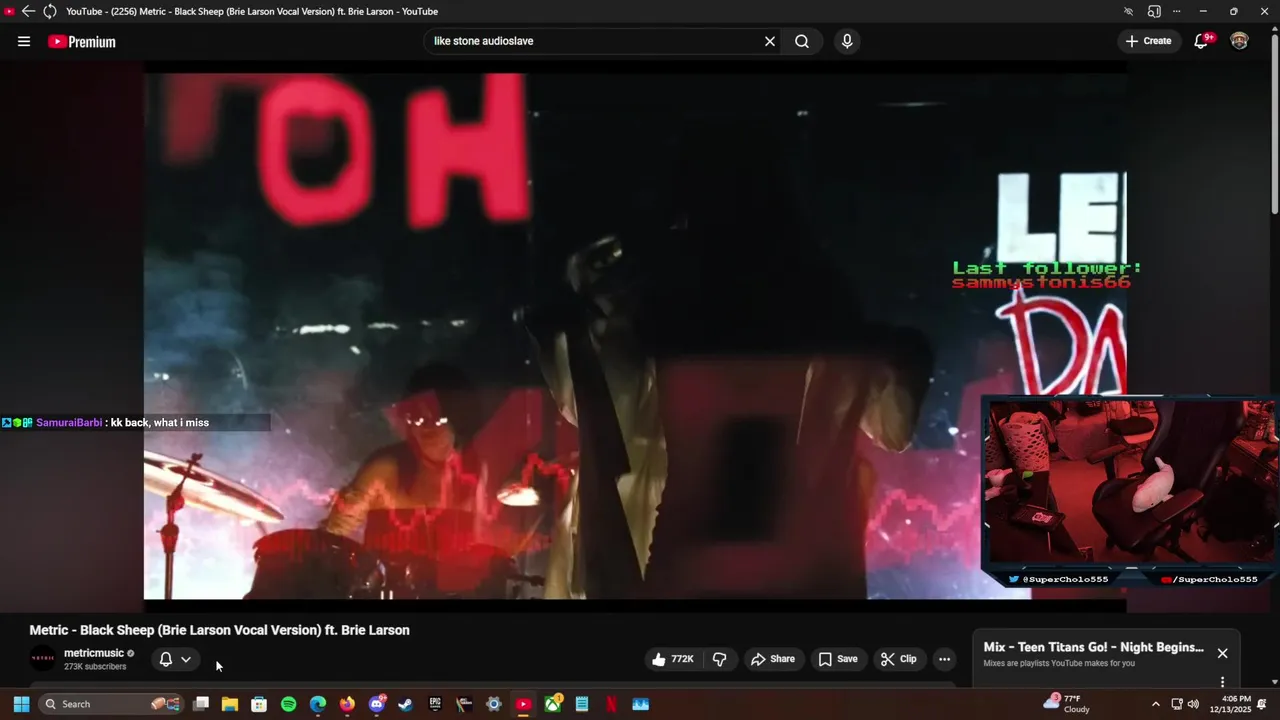
Task: Open Microsoft Edge from taskbar
Action: [318, 704]
